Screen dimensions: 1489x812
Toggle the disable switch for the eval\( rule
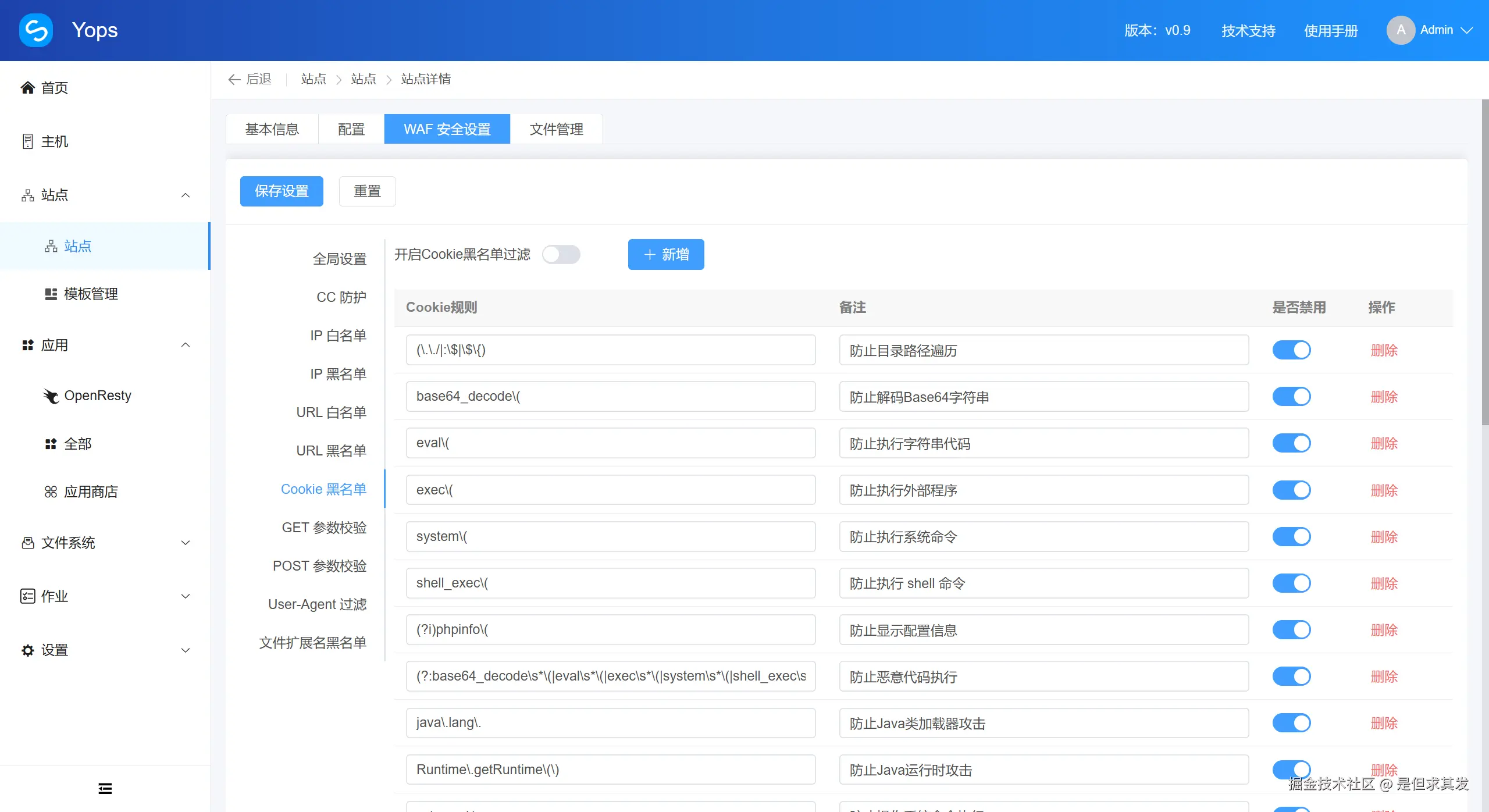(x=1291, y=443)
